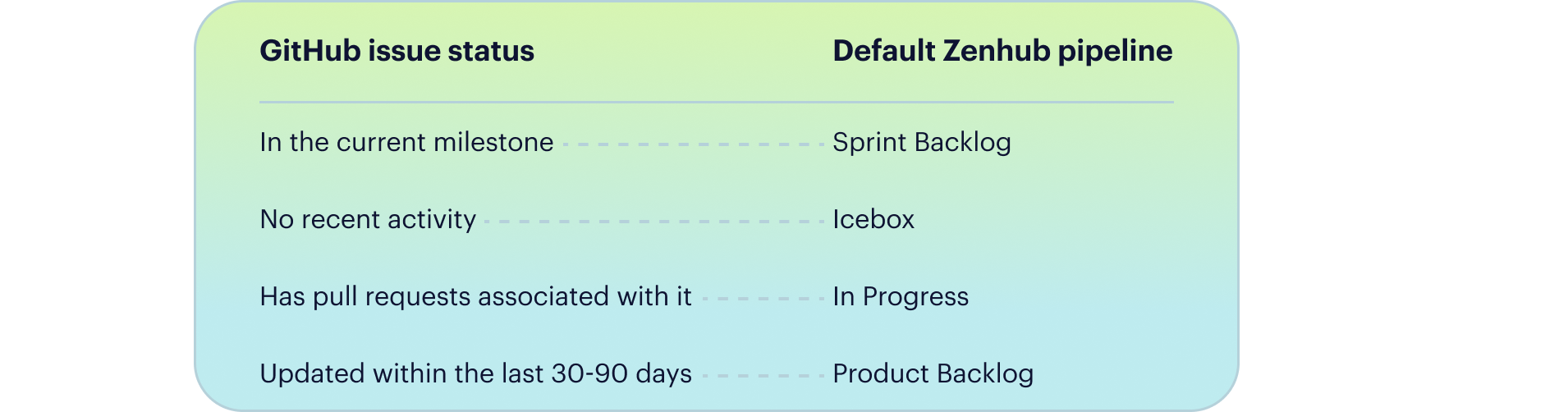Select the 'In the current milestone' text

[406, 142]
